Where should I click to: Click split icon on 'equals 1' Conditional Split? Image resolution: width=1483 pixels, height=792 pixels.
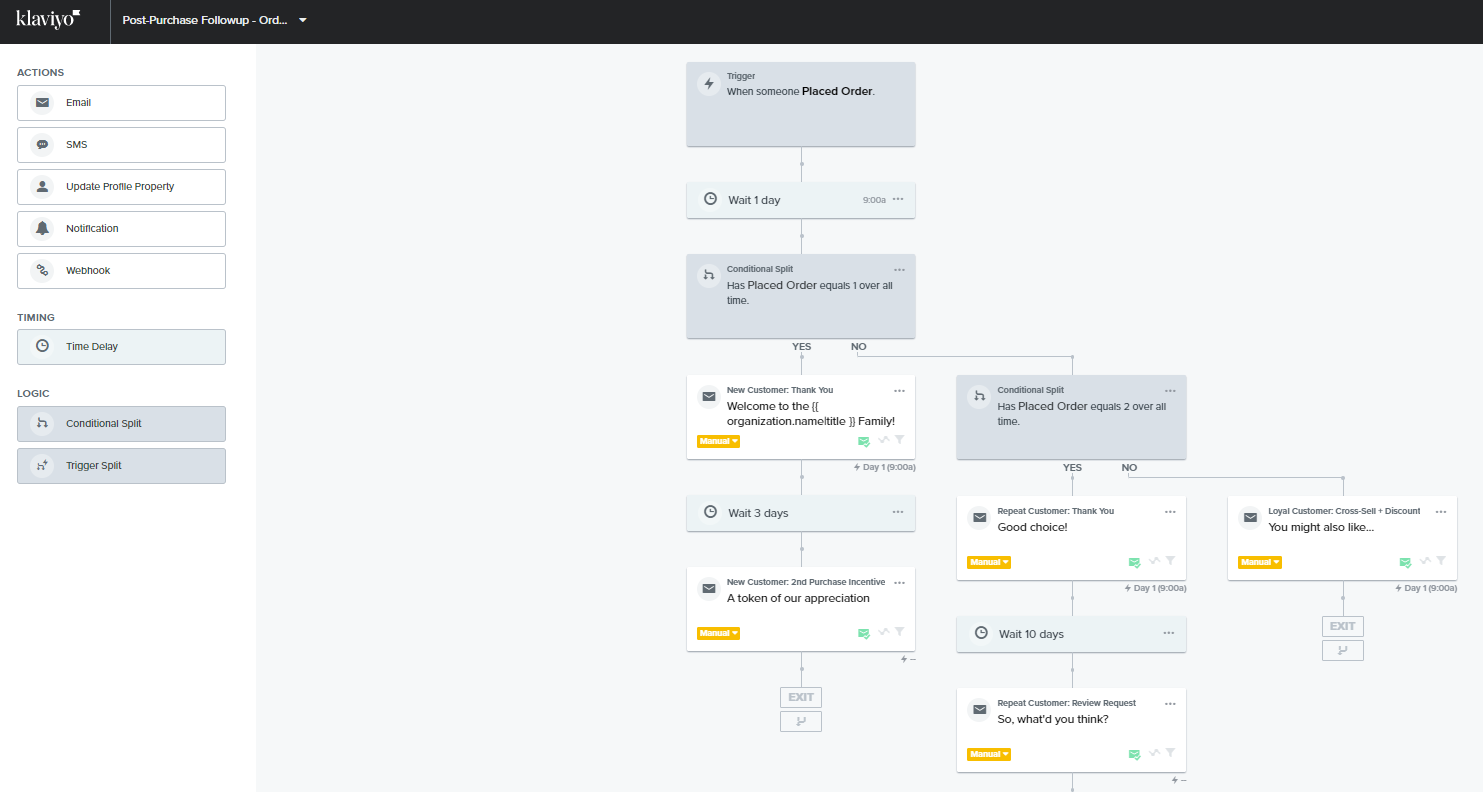click(709, 276)
